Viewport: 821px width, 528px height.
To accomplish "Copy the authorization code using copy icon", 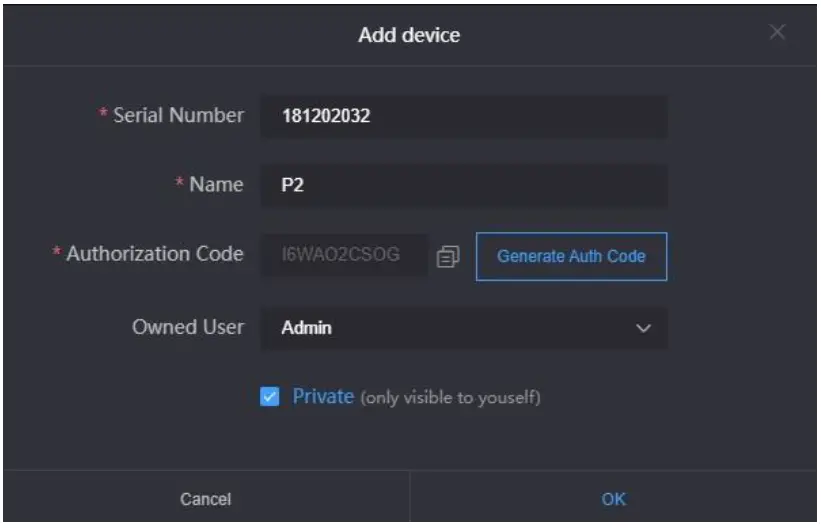I will coord(449,256).
